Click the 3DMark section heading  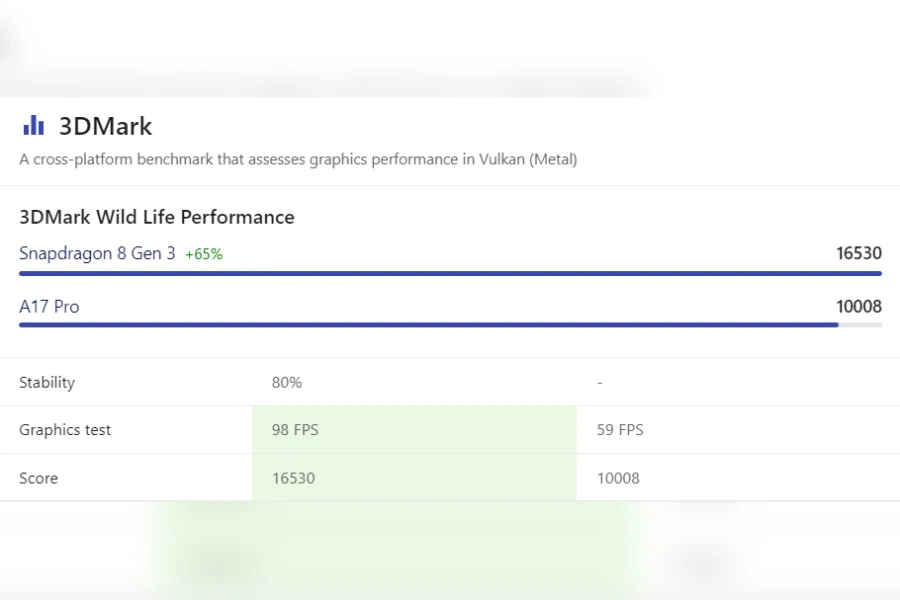pyautogui.click(x=105, y=126)
